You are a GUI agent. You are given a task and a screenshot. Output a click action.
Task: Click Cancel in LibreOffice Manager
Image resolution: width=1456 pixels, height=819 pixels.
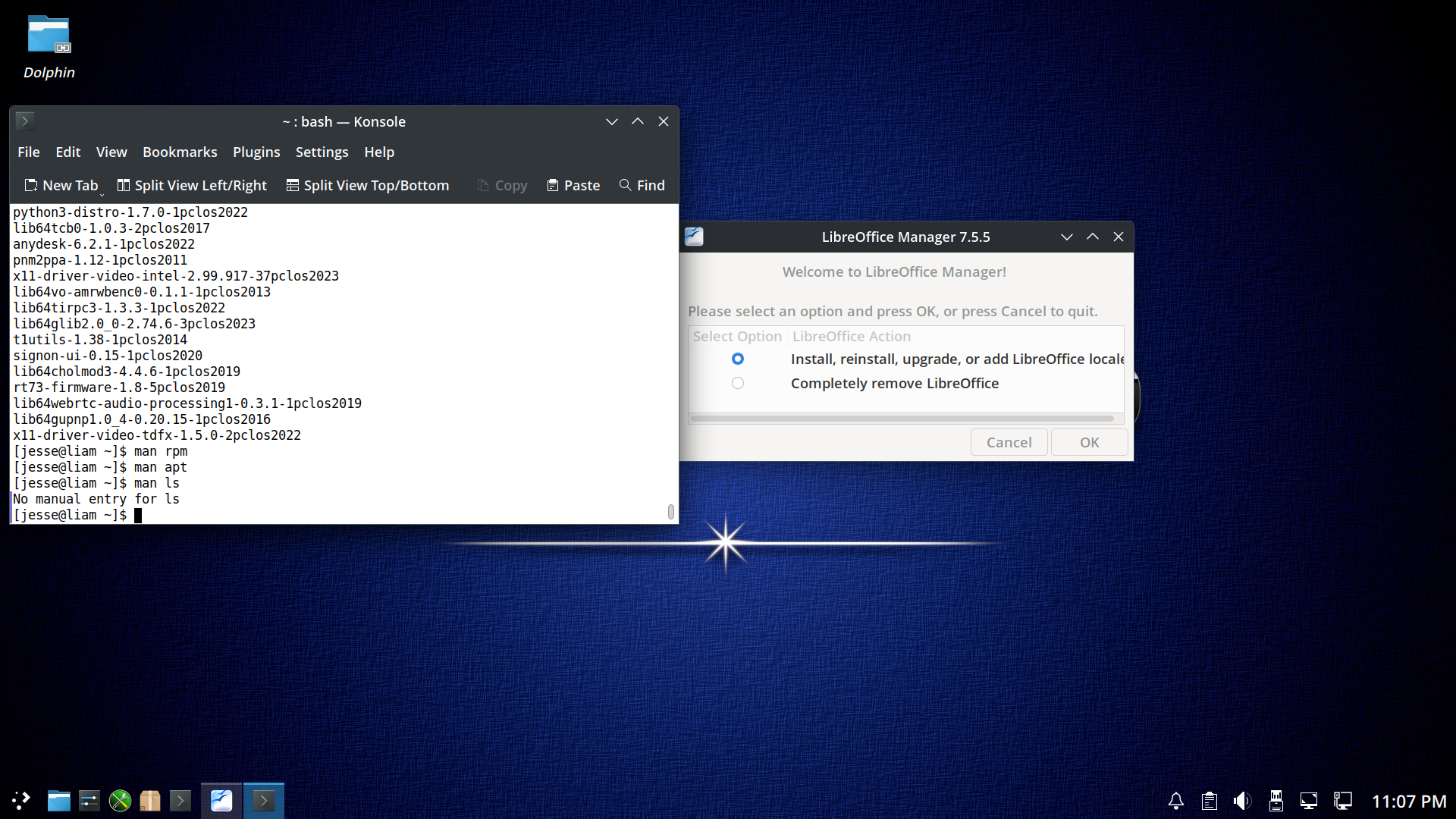click(1009, 442)
